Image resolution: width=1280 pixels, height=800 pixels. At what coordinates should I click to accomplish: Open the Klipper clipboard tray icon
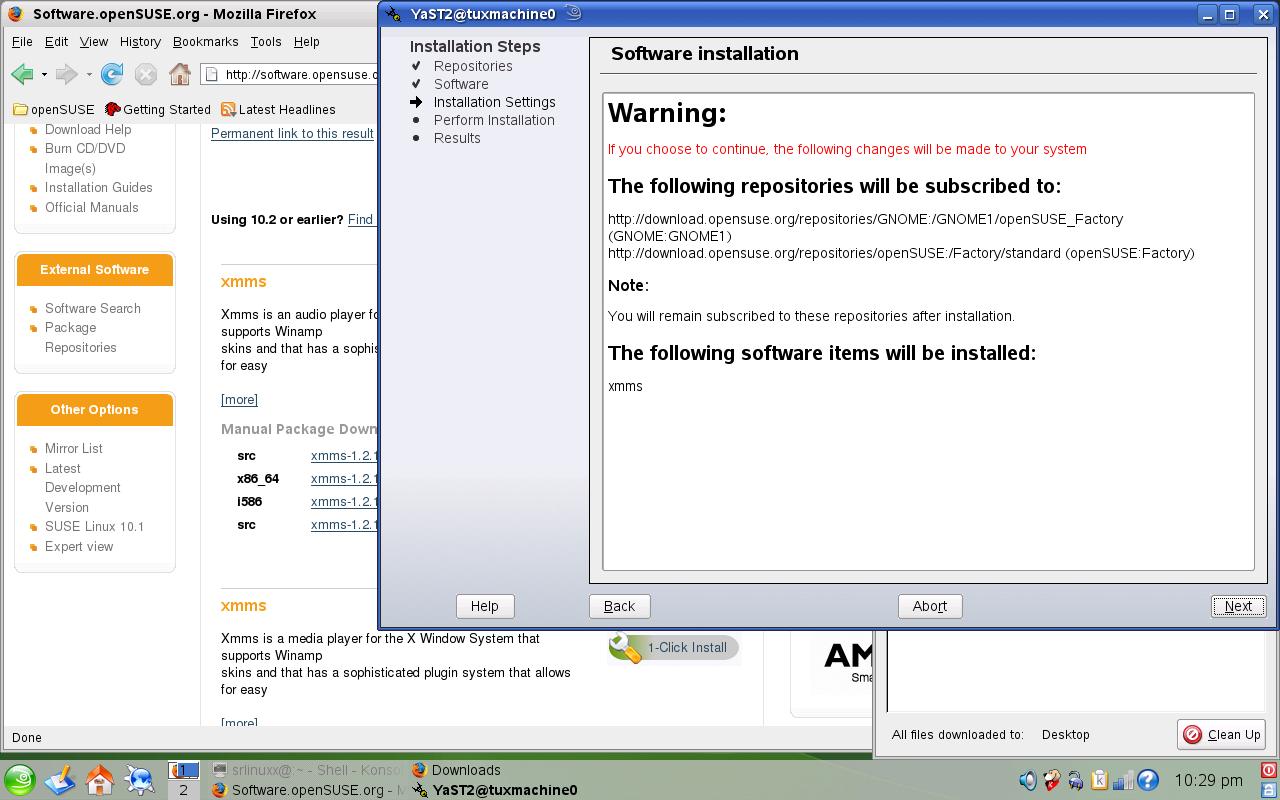pyautogui.click(x=1100, y=780)
